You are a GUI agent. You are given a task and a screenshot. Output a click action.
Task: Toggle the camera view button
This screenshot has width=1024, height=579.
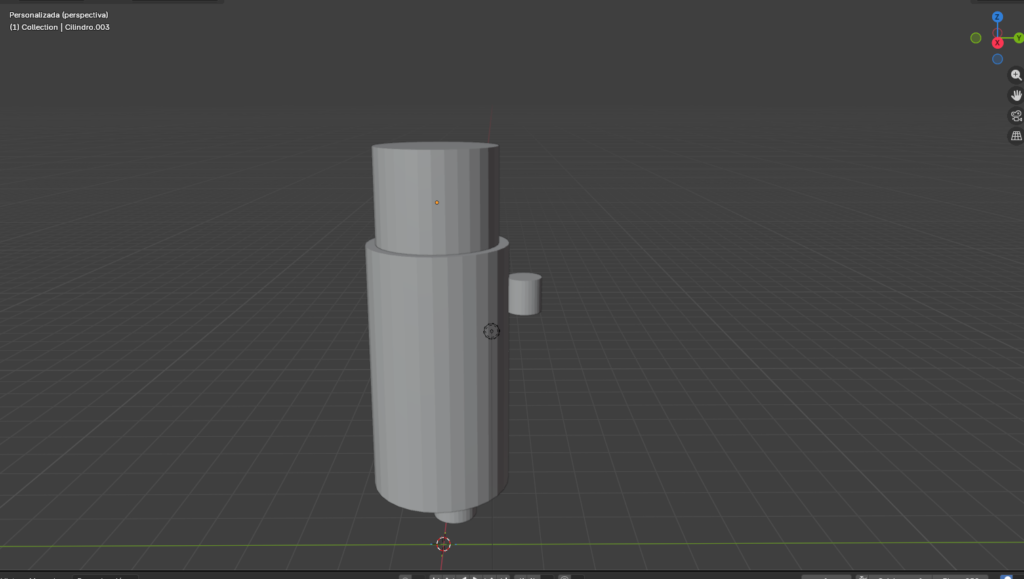(x=1016, y=116)
